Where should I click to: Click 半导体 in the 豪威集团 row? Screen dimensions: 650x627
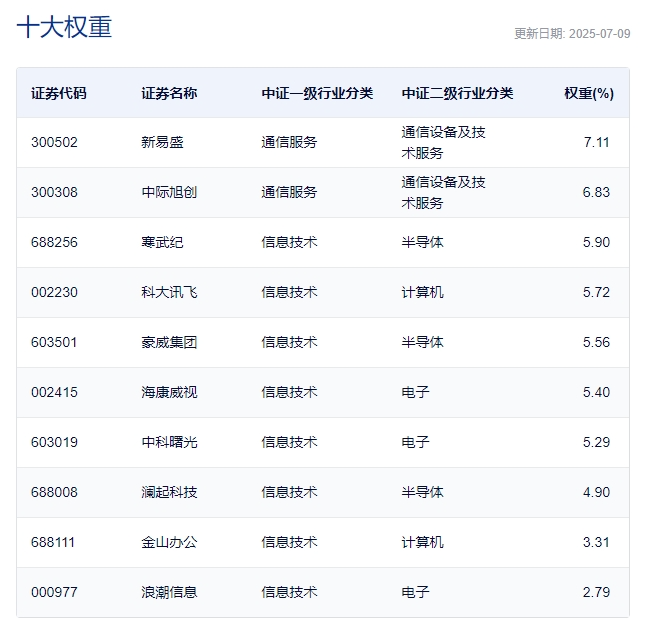coord(422,342)
